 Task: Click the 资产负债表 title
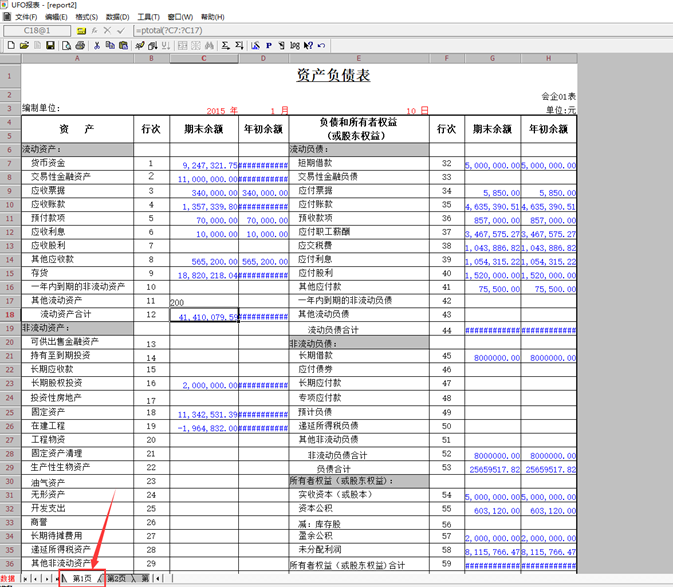click(x=333, y=75)
